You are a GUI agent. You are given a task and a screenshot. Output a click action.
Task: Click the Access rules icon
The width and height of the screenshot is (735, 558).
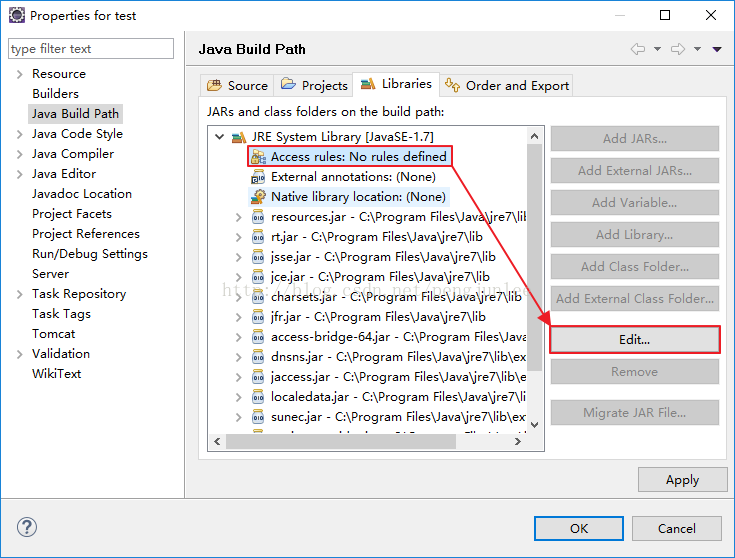coord(258,157)
